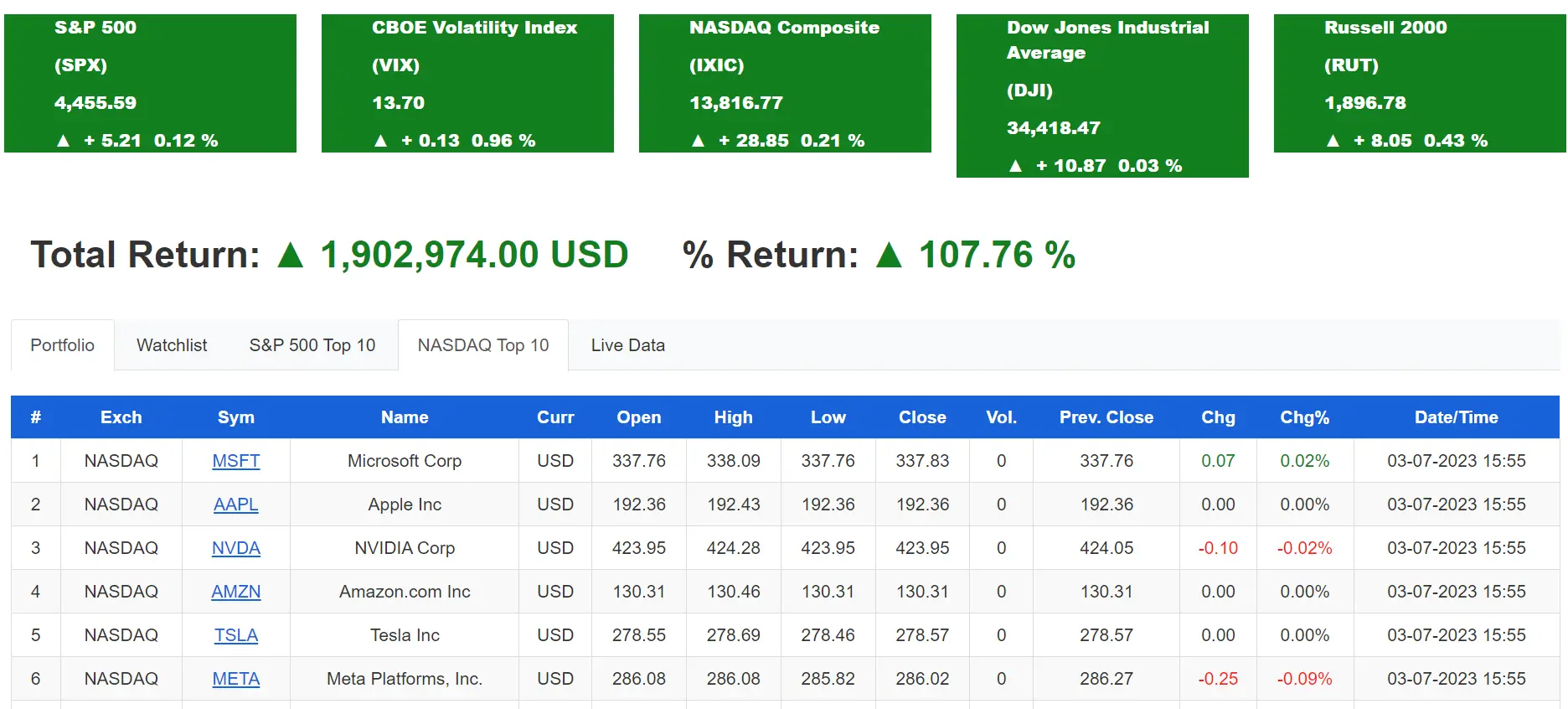Click the Date/Time column header
1568x709 pixels.
click(x=1457, y=417)
